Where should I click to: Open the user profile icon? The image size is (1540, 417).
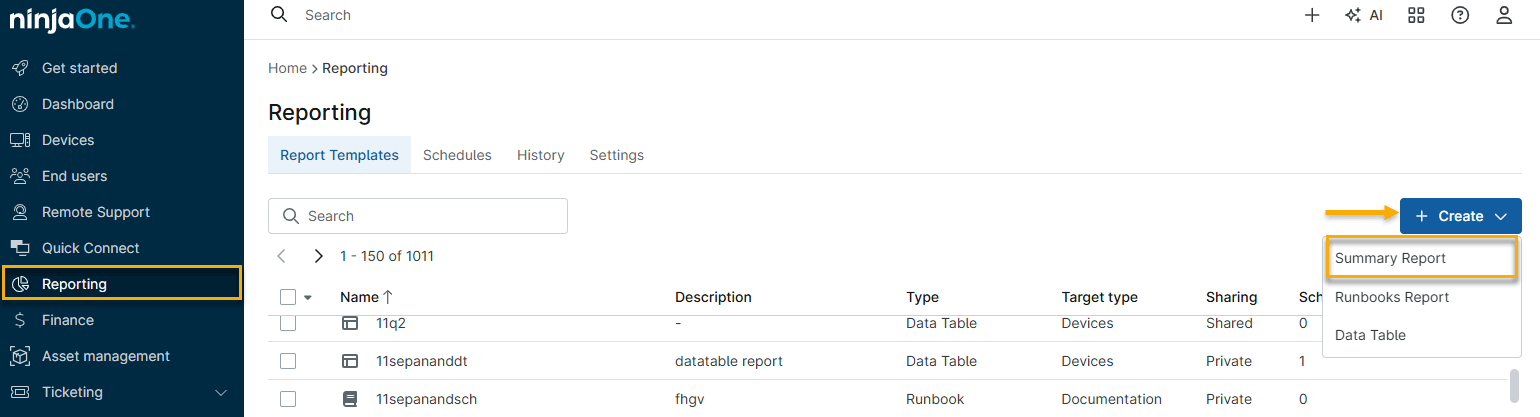click(x=1504, y=15)
